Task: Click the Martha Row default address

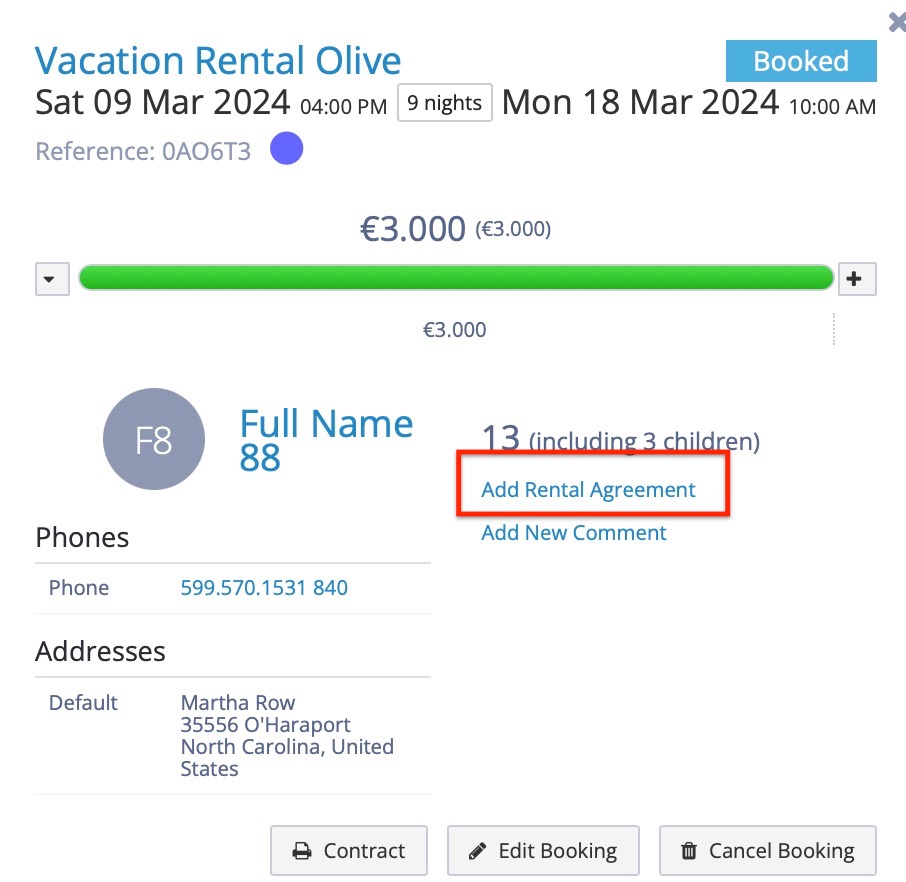Action: pos(287,736)
